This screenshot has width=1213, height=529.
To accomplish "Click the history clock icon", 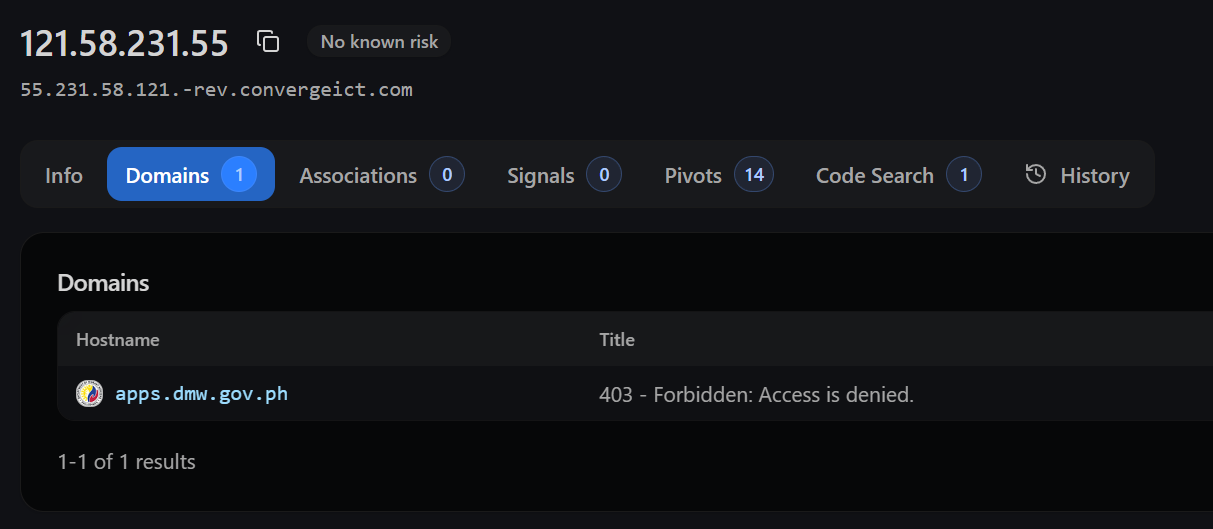I will [1036, 175].
